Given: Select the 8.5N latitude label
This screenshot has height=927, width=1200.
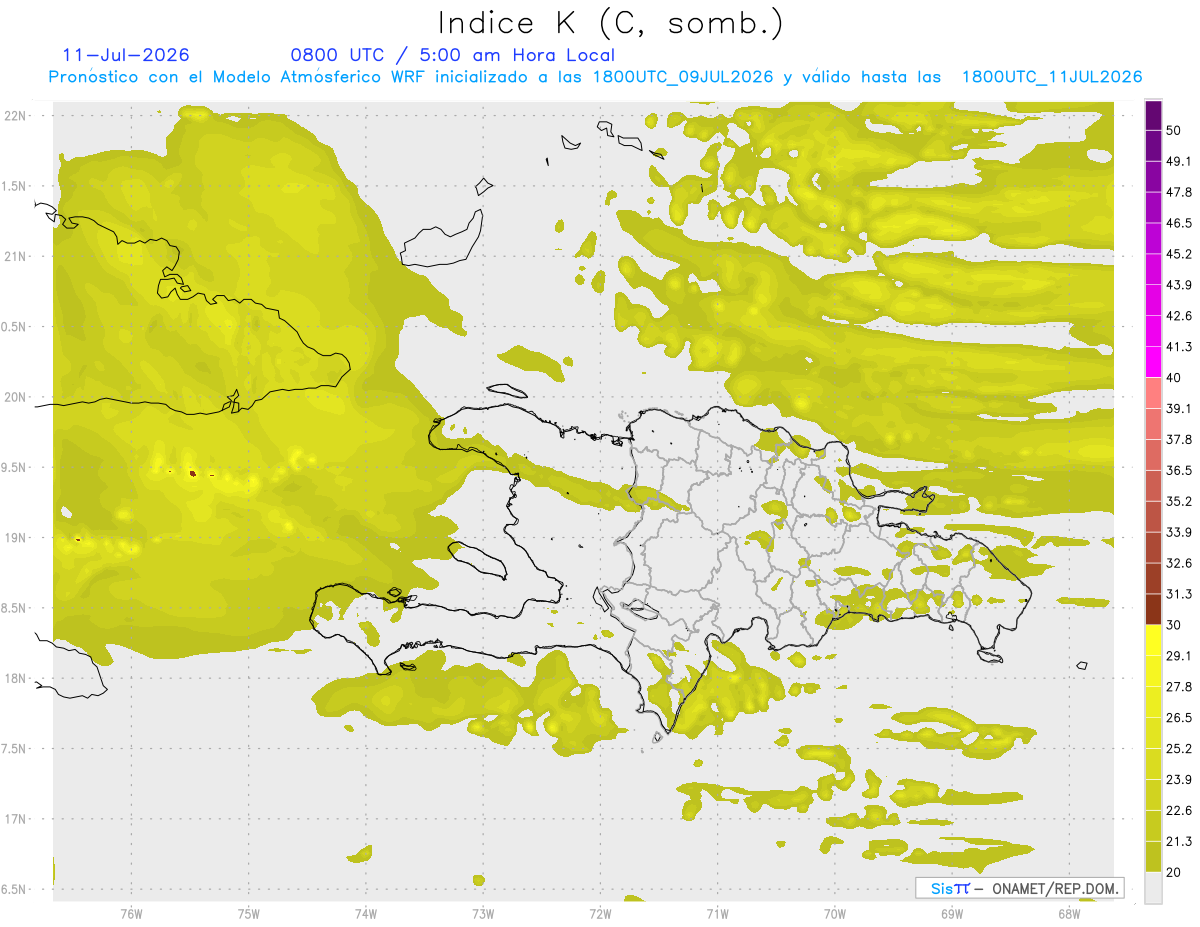Looking at the screenshot, I should point(15,608).
